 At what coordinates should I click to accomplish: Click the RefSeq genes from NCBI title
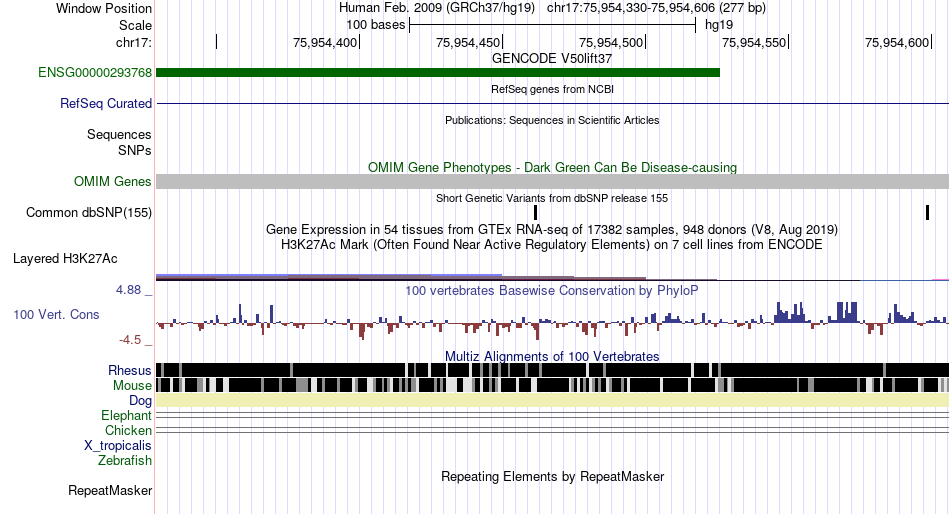tap(552, 89)
